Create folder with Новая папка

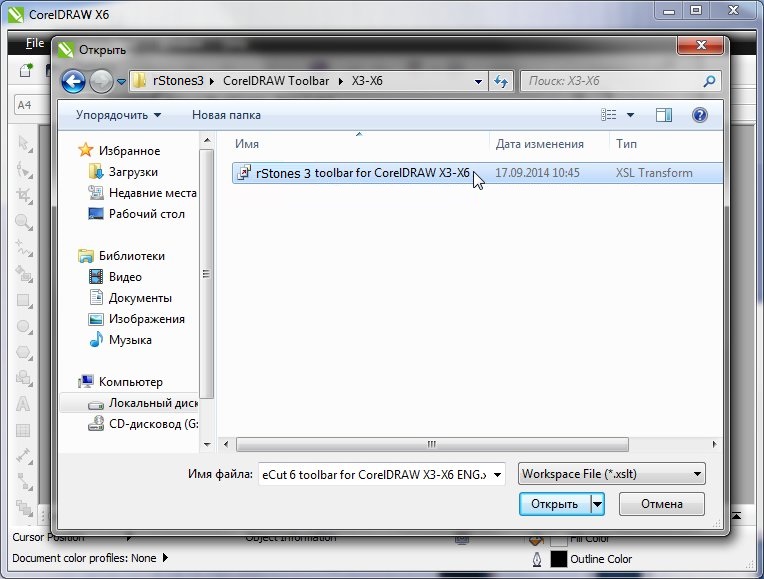click(x=226, y=115)
